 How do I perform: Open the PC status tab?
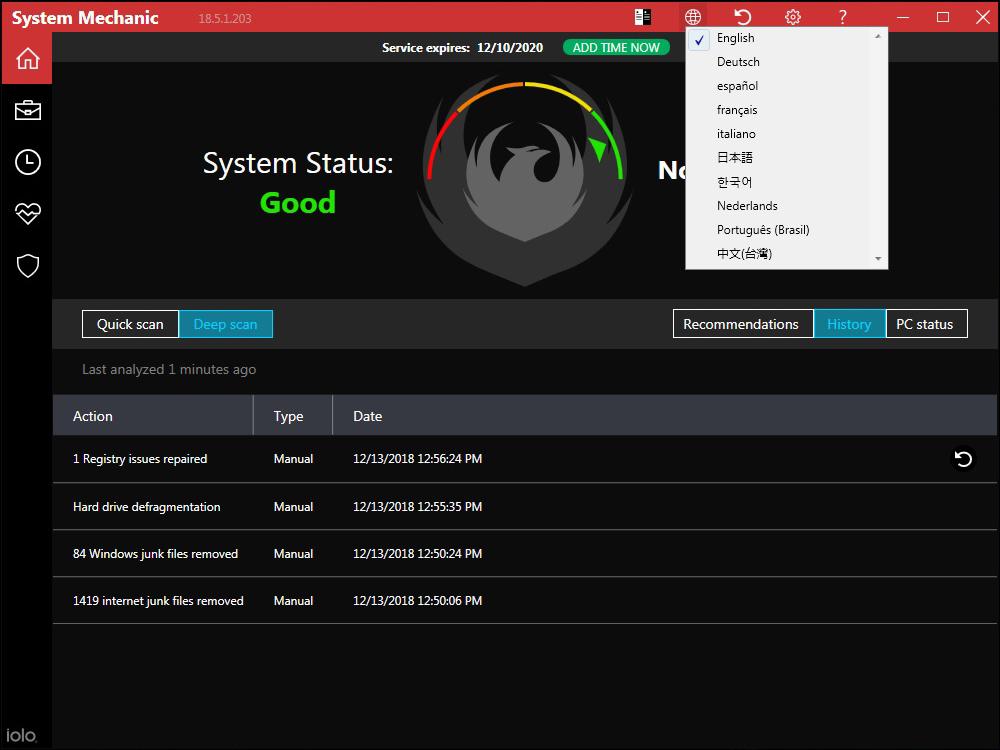tap(926, 323)
